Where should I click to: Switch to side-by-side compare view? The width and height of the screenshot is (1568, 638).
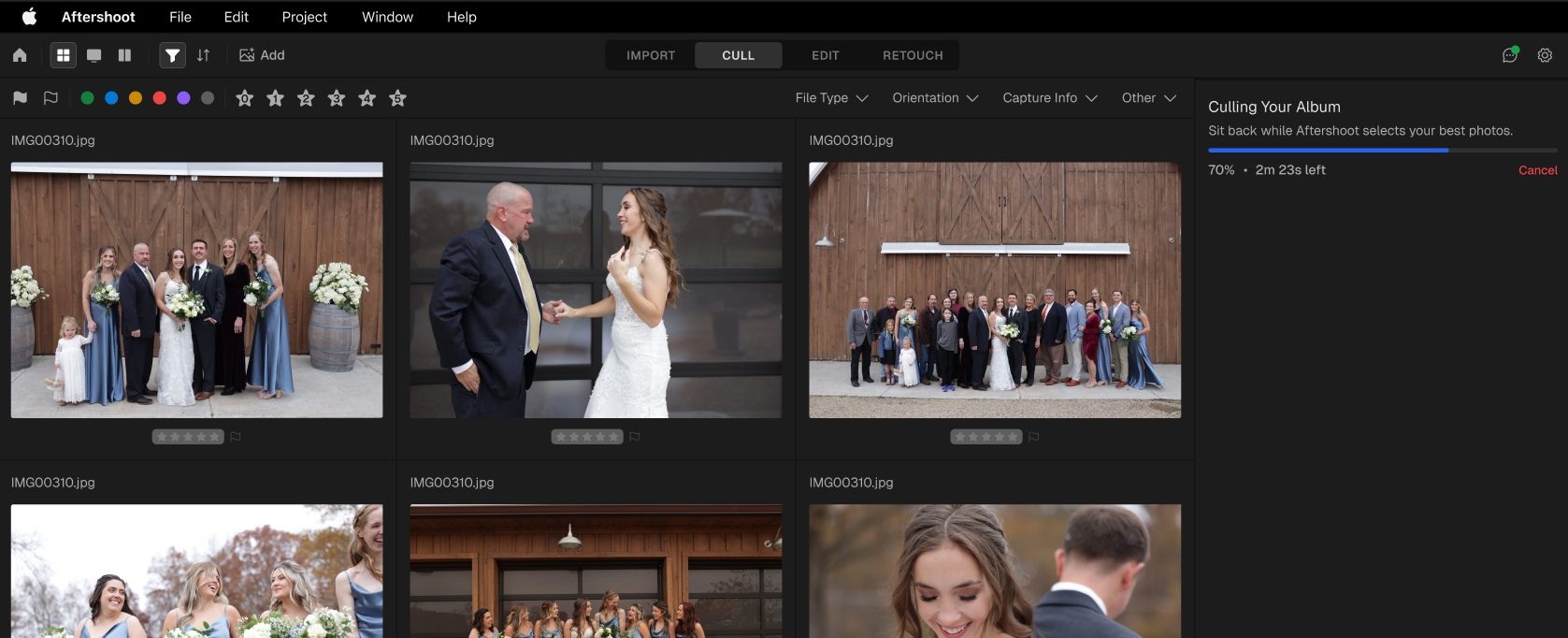tap(124, 55)
